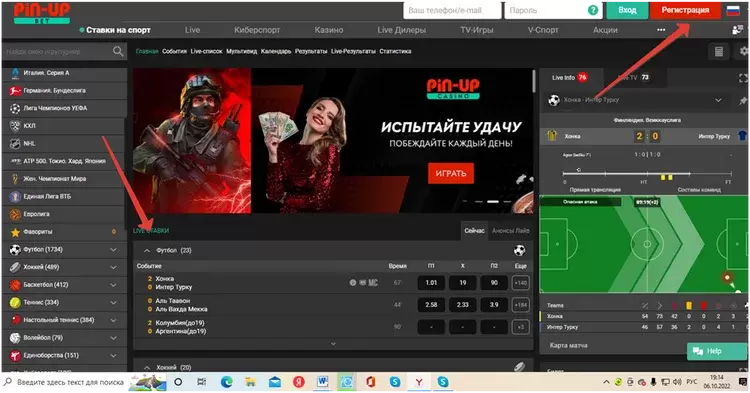The width and height of the screenshot is (750, 393).
Task: Click the ИГРАТЬ button on casino banner
Action: pos(451,174)
